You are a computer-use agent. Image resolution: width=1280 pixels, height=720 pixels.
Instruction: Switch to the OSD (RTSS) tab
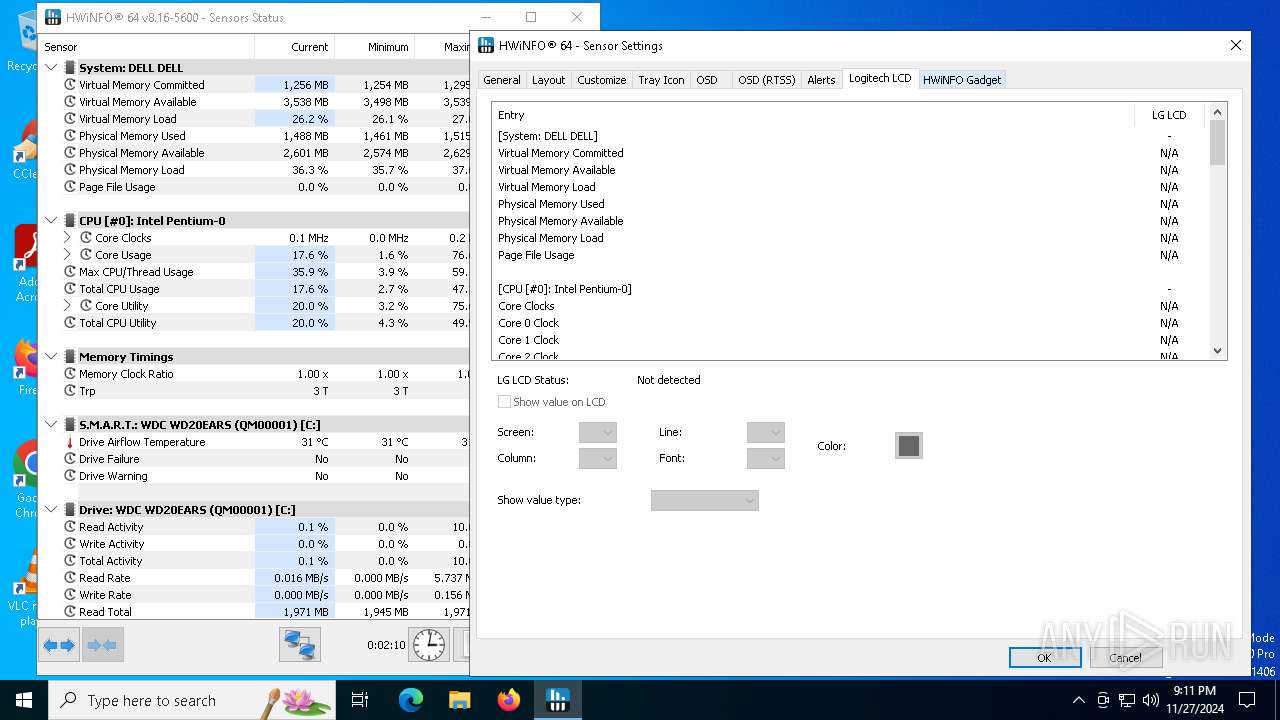point(766,80)
